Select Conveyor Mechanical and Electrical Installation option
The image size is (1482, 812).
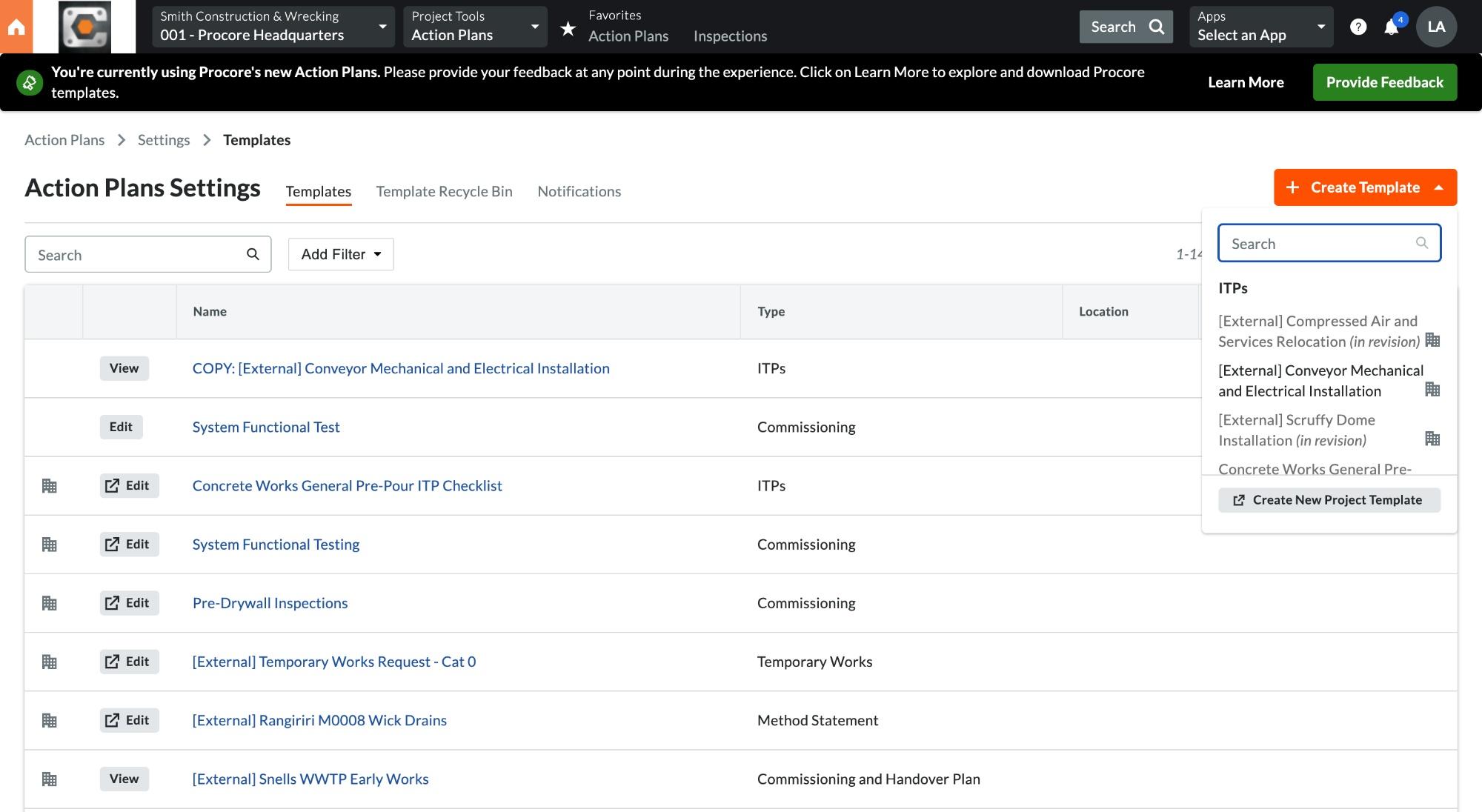click(x=1320, y=381)
